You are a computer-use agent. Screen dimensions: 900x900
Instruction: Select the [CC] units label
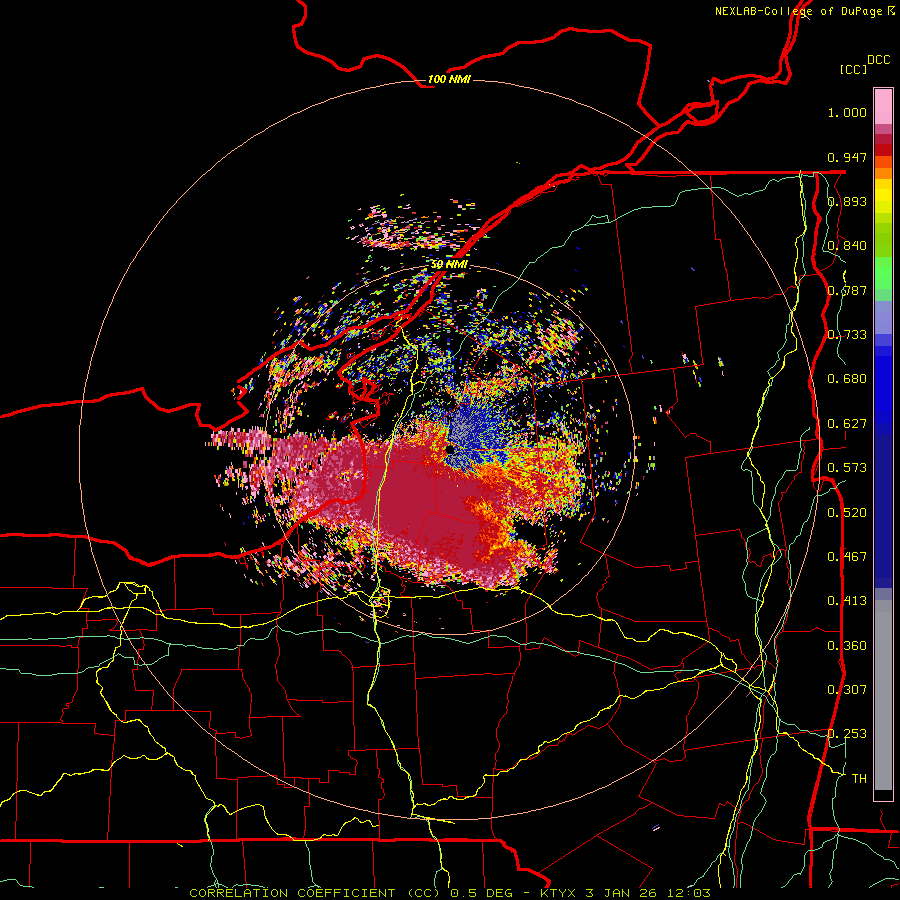point(854,69)
